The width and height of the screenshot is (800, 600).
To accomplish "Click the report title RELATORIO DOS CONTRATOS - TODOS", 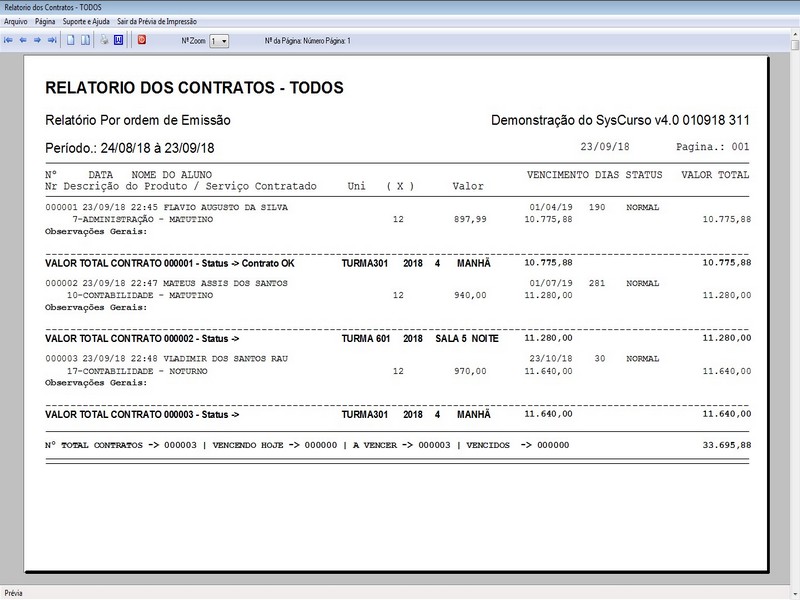I will (x=194, y=88).
